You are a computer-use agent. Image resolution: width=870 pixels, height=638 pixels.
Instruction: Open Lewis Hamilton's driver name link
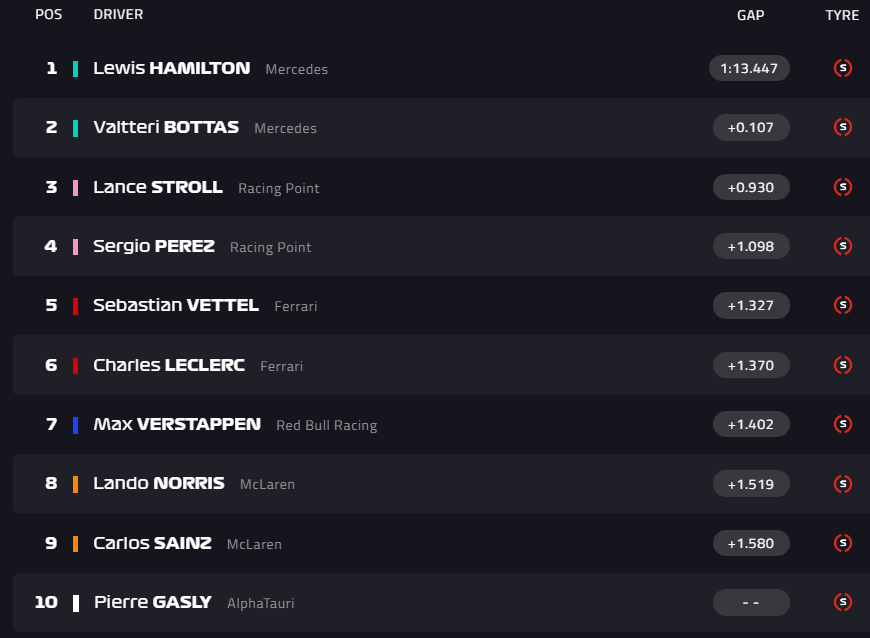[x=171, y=68]
